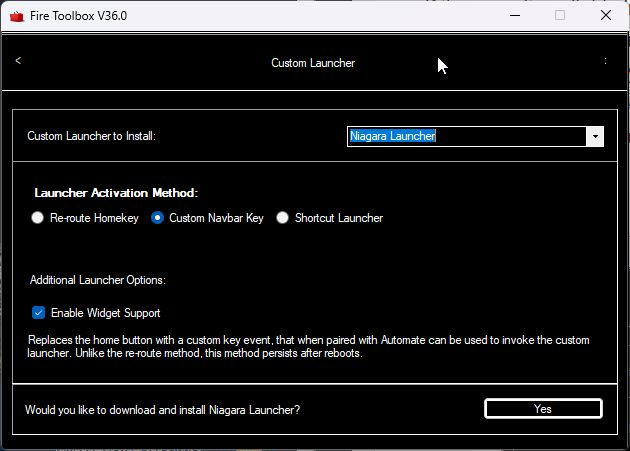
Task: Open the three-dot options menu
Action: click(x=605, y=61)
